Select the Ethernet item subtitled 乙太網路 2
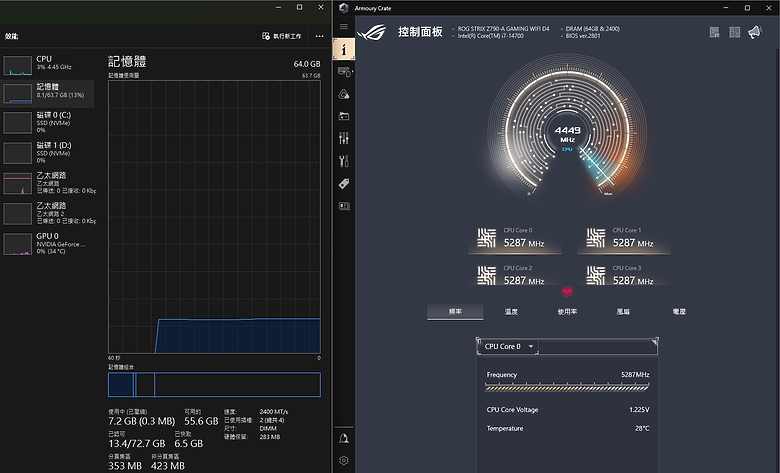The image size is (780, 473). (47, 213)
